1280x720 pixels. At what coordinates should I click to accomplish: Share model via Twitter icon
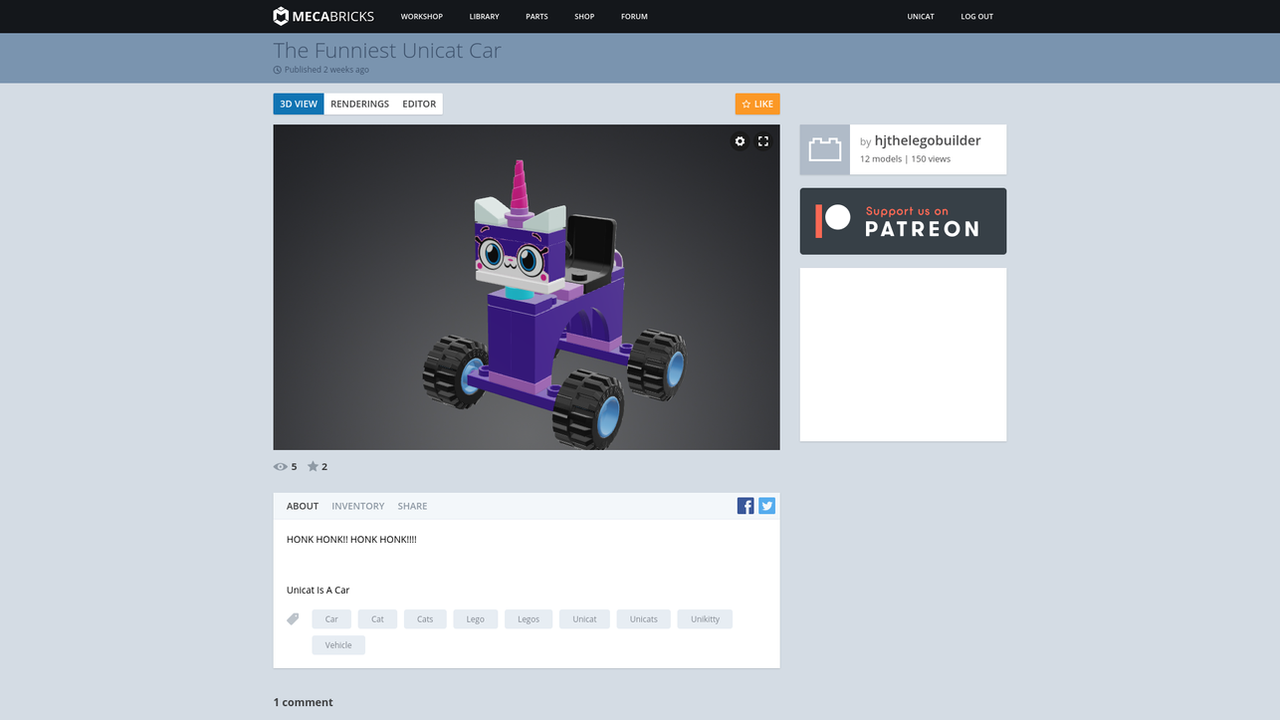tap(767, 506)
